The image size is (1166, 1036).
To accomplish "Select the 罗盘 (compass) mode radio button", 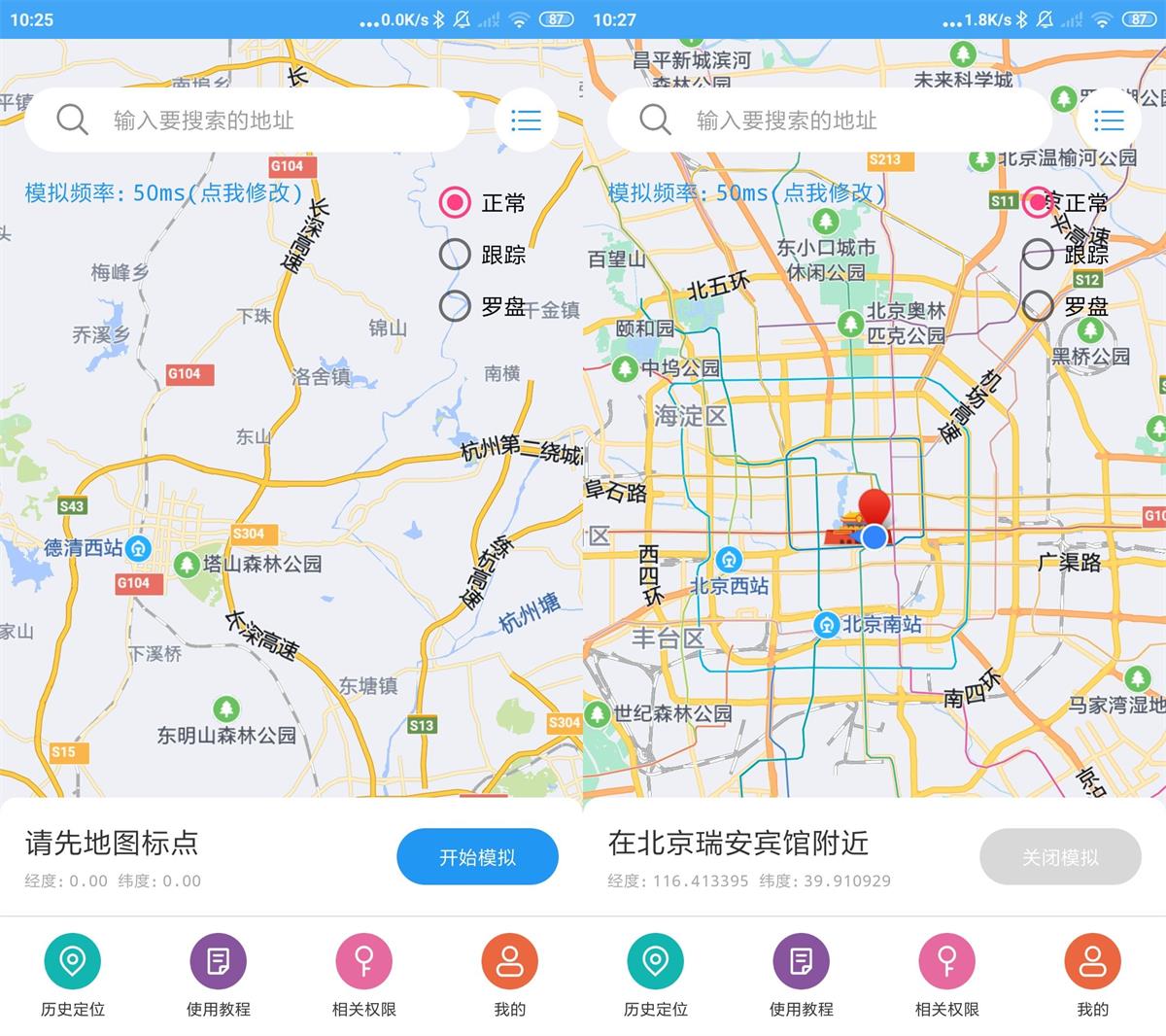I will (454, 306).
